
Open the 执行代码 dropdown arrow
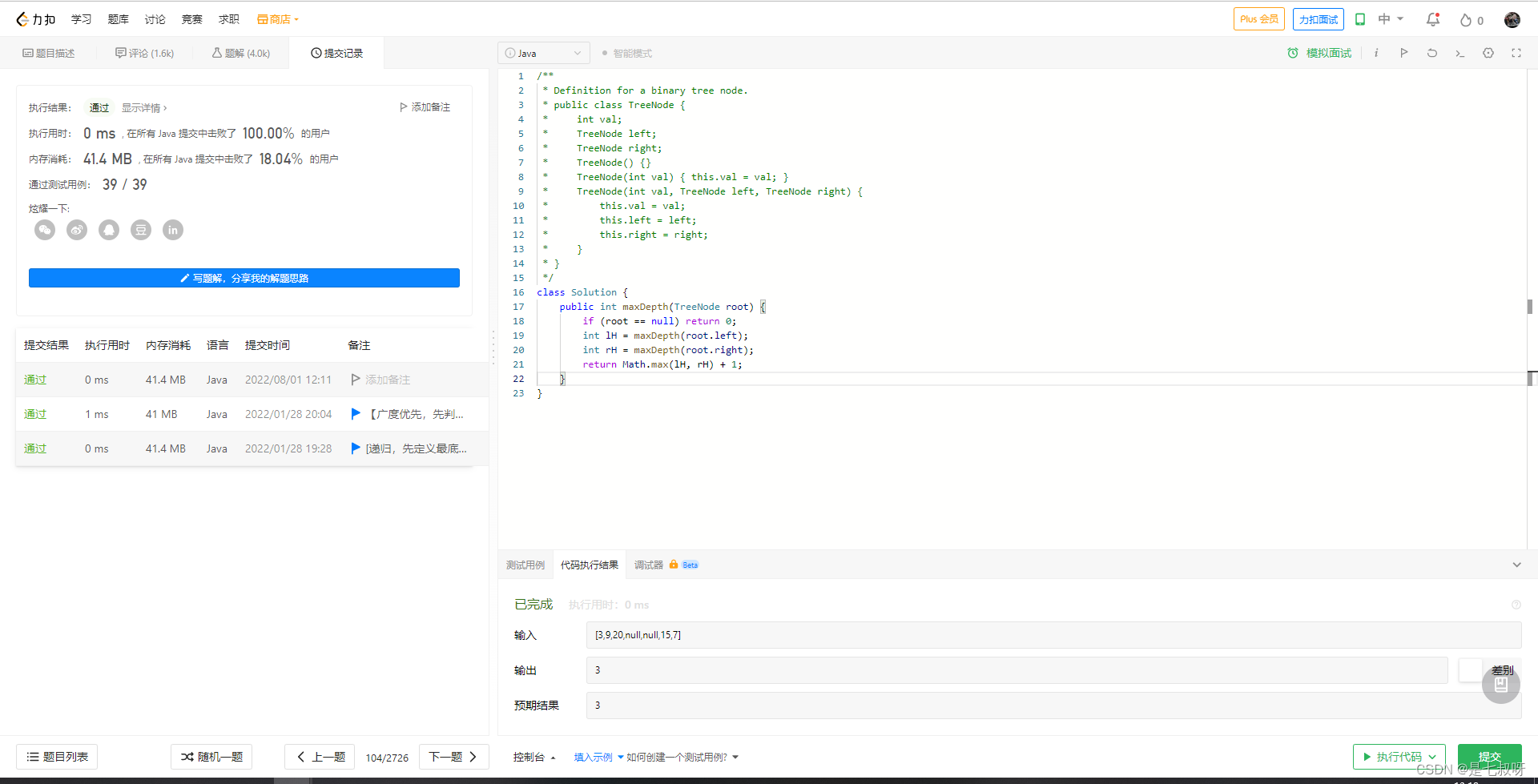tap(1432, 757)
